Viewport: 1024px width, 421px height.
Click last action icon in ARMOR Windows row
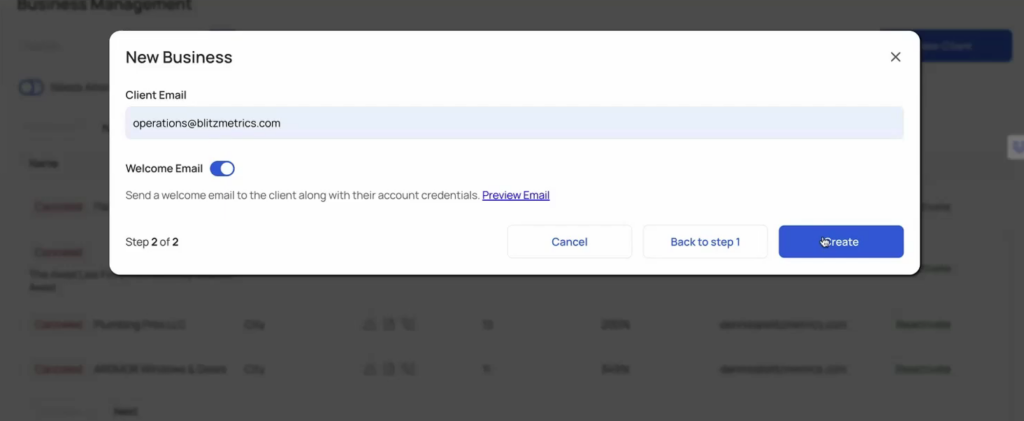tap(408, 369)
